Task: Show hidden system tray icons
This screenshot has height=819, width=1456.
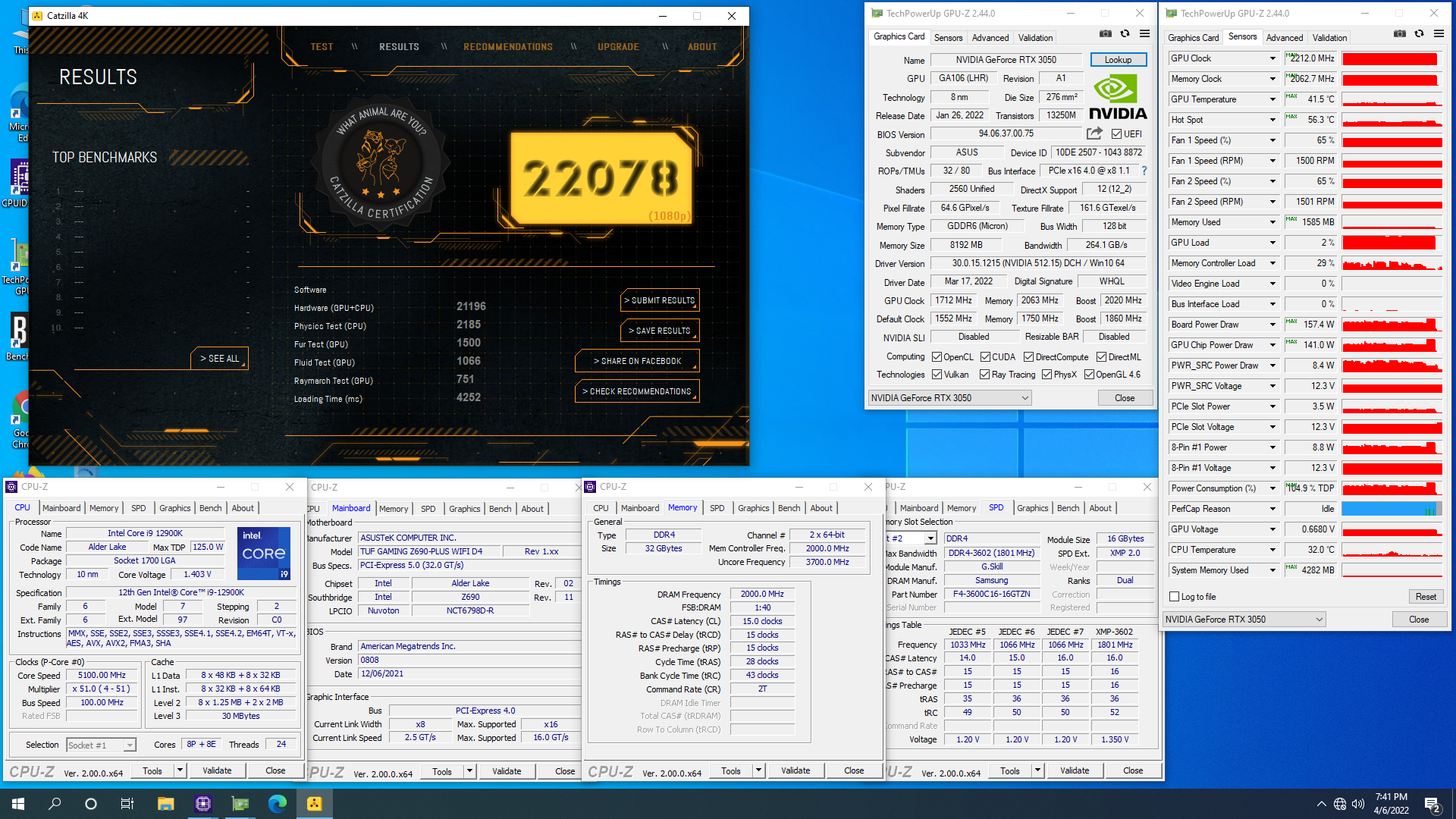Action: [1321, 804]
